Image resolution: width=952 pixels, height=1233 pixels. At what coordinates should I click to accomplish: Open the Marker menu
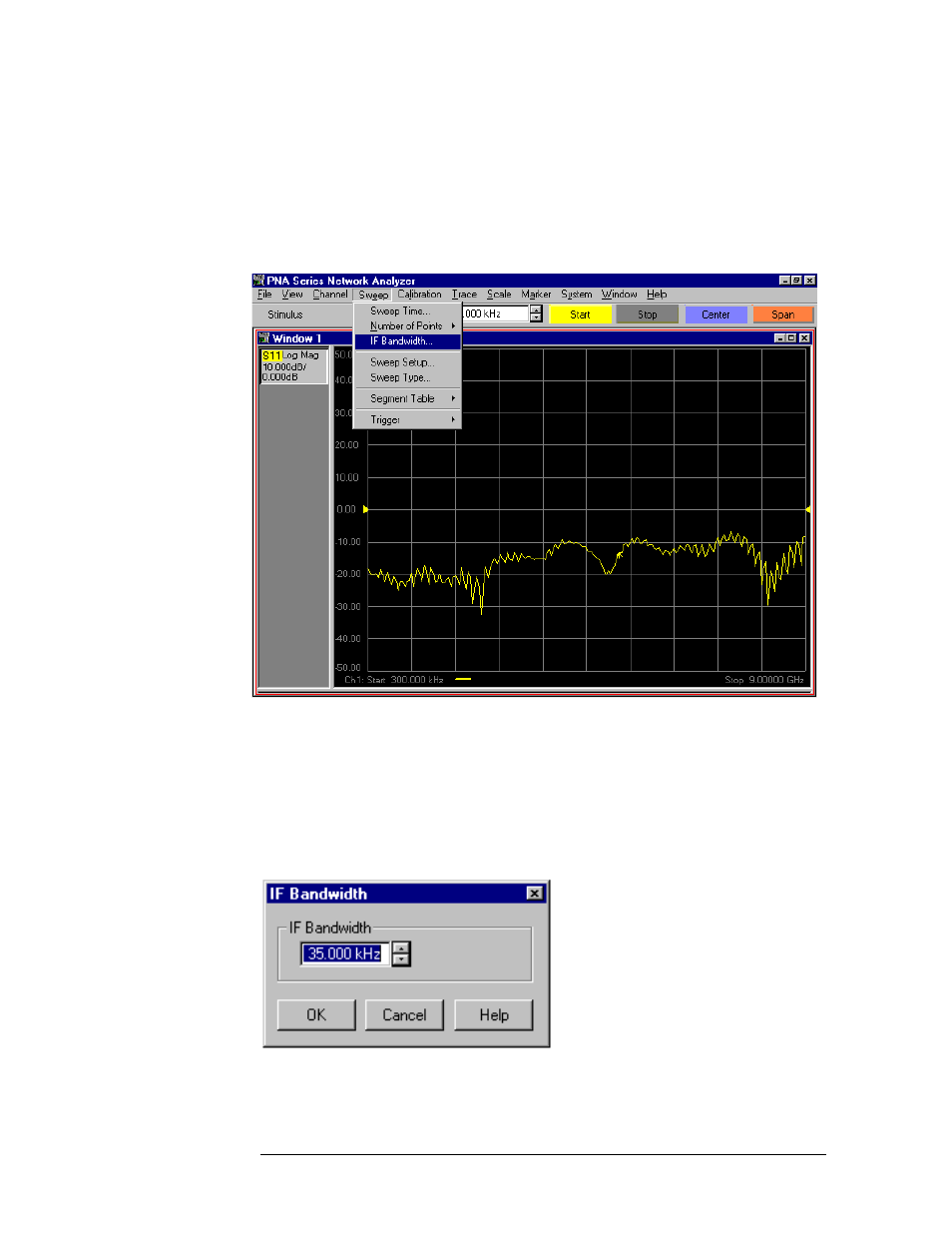click(536, 295)
